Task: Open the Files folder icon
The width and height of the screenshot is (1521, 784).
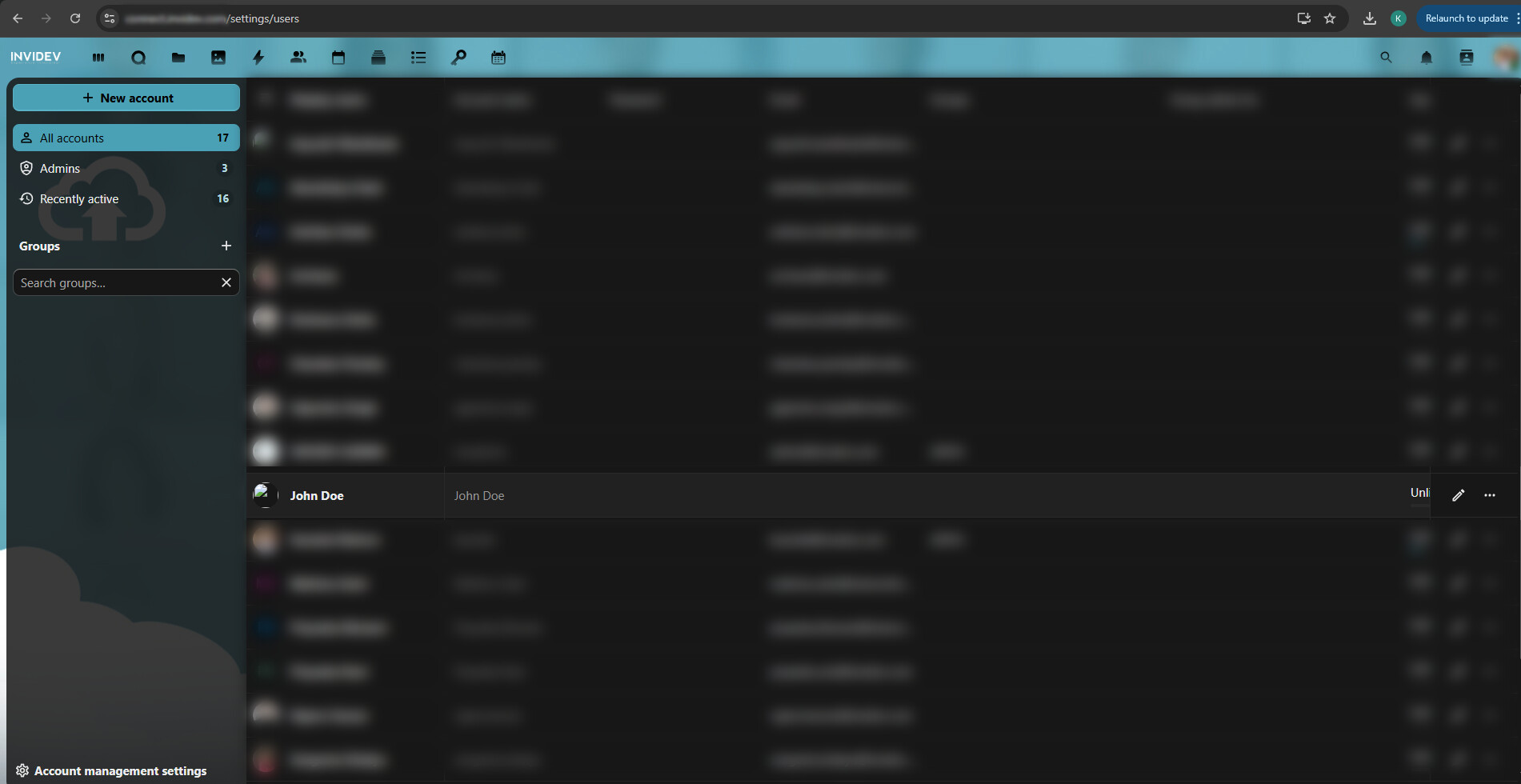Action: tap(178, 58)
